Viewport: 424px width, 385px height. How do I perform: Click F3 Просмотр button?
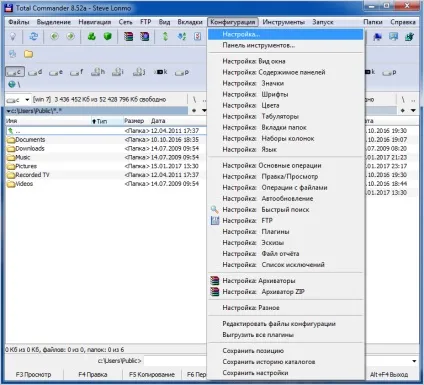point(33,374)
